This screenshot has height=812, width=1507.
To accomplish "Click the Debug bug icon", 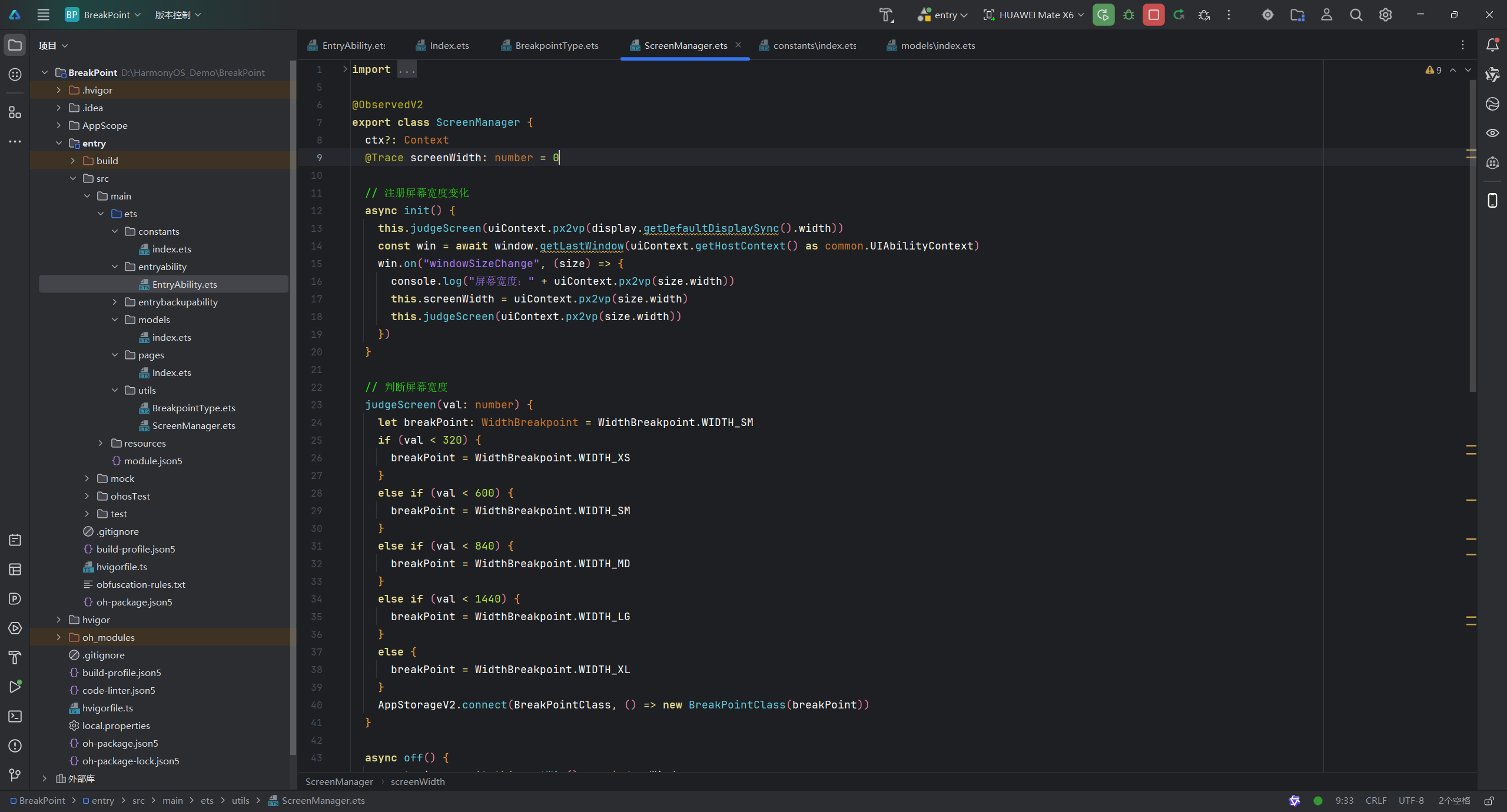I will [1128, 15].
